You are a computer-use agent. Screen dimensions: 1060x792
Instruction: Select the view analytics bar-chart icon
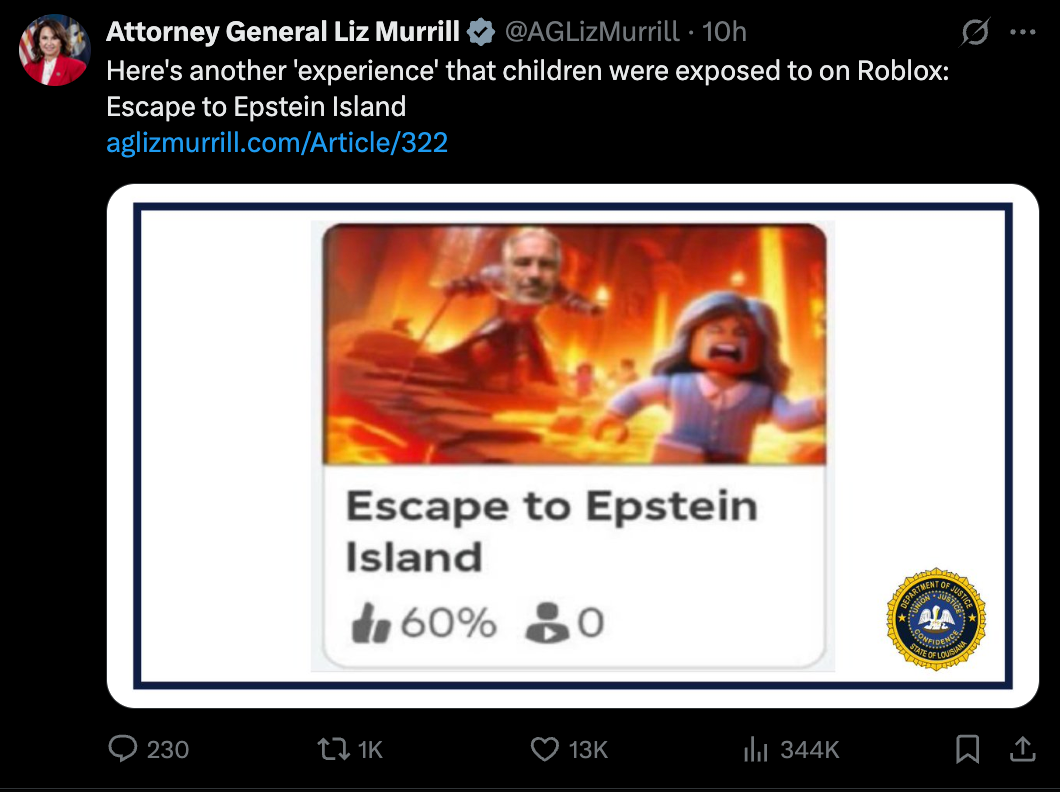click(756, 748)
